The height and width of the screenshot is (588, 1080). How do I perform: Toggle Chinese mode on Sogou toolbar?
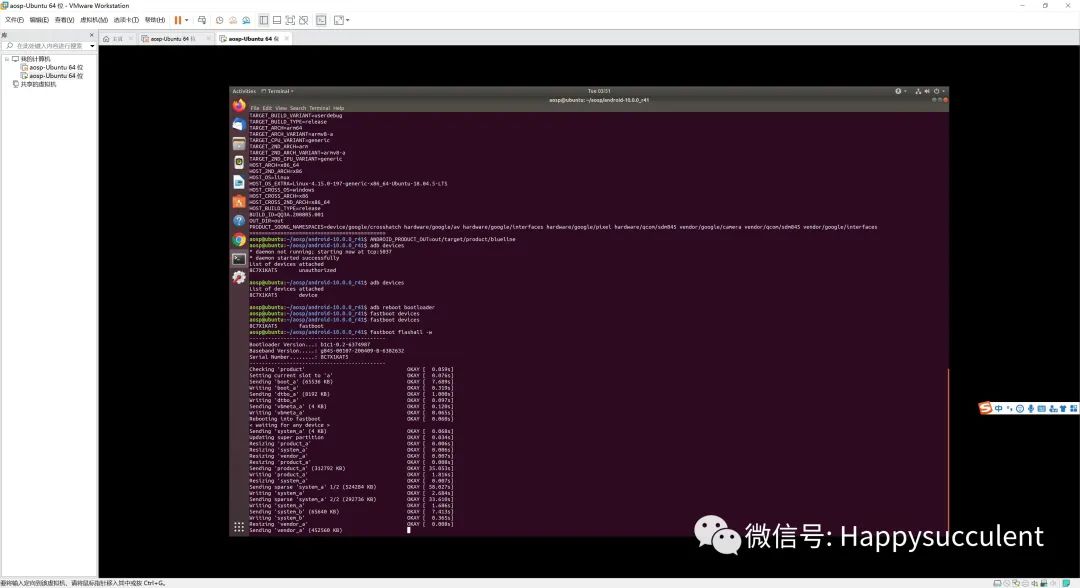[998, 408]
